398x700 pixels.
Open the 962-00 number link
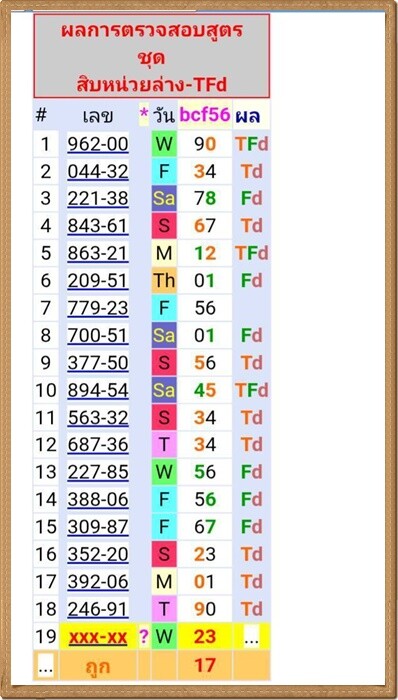click(98, 144)
